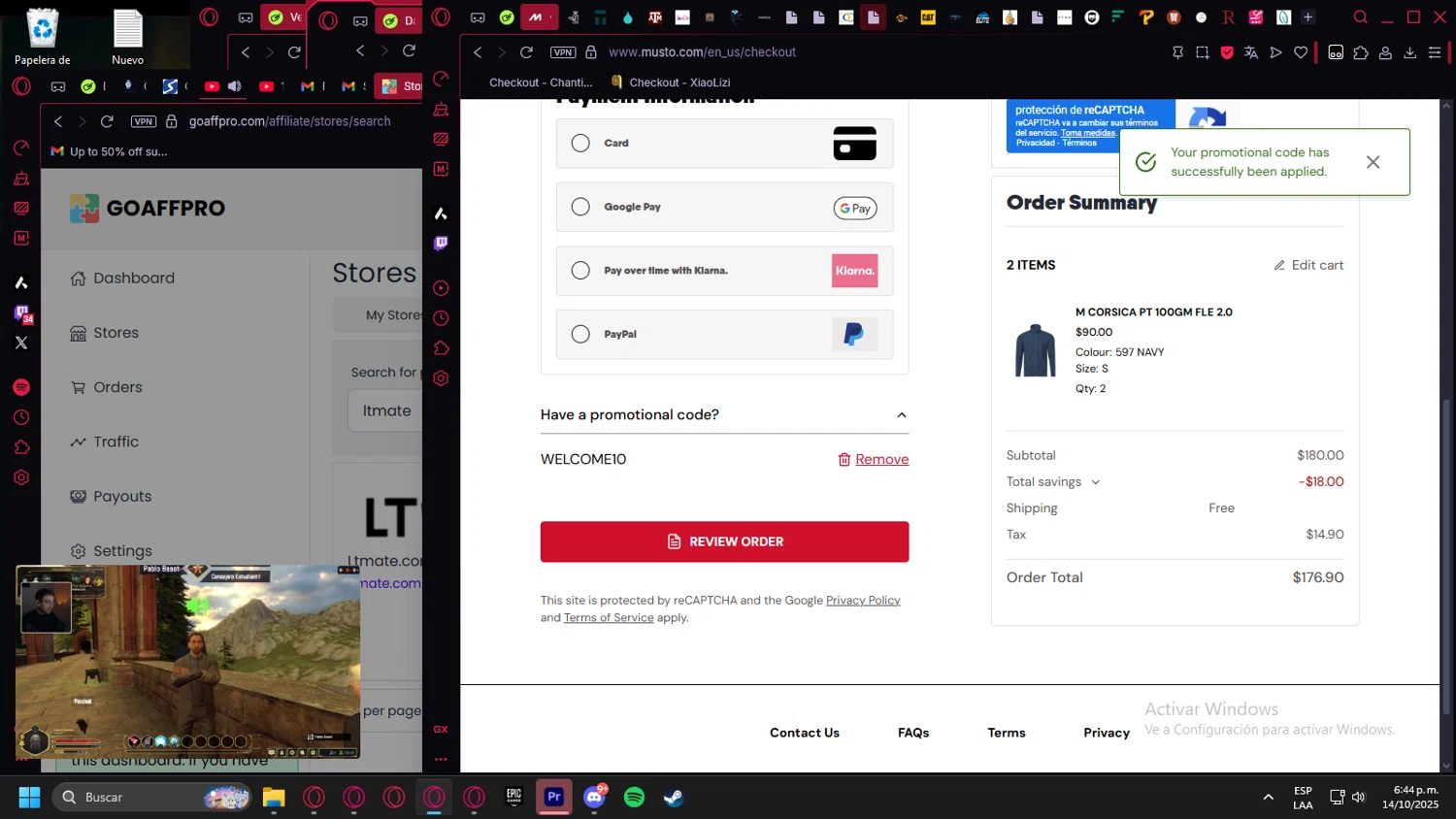The image size is (1456, 819).
Task: Select the active Musto tab
Action: tap(541, 17)
